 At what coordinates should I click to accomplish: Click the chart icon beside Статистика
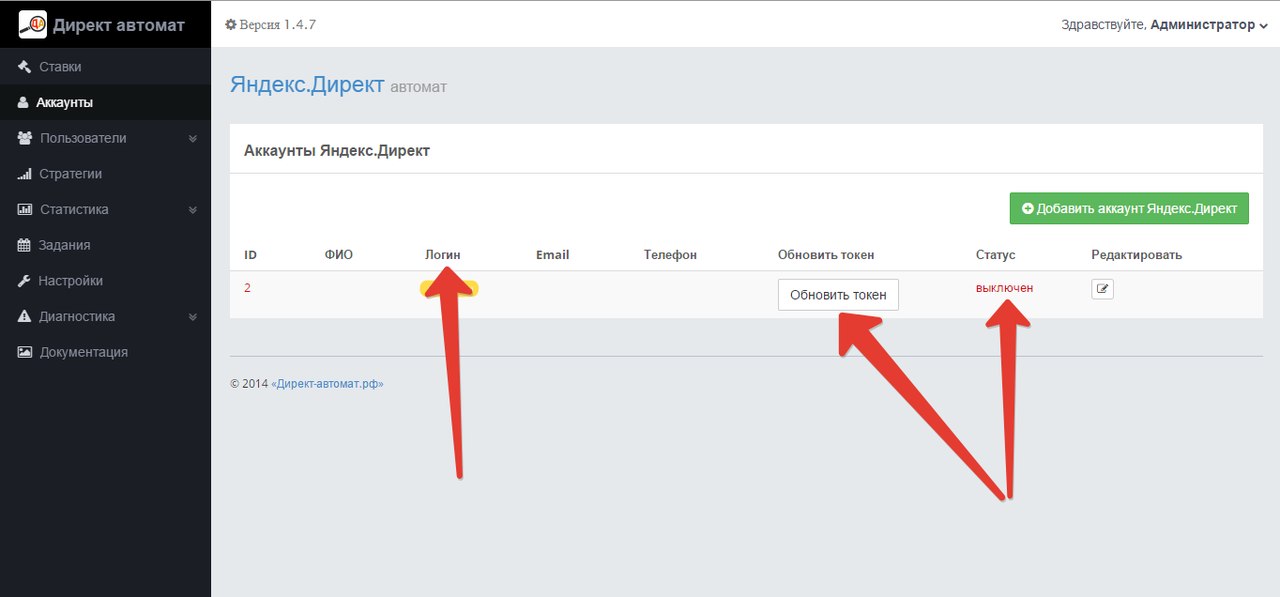[x=25, y=210]
